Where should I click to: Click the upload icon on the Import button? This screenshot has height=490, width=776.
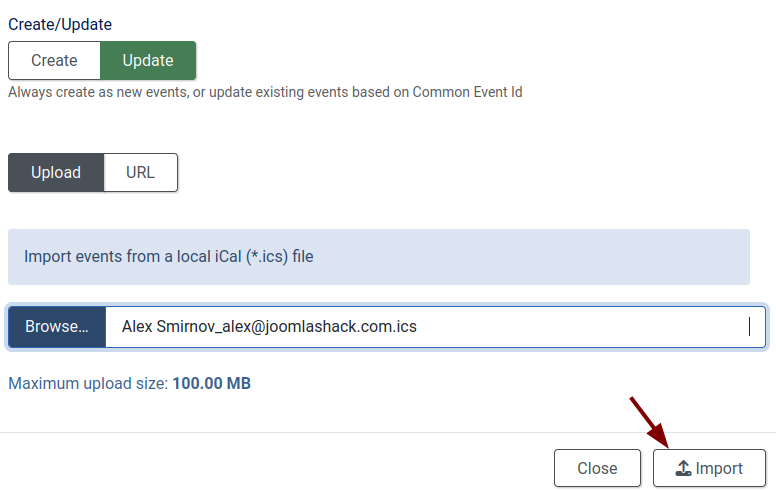684,468
